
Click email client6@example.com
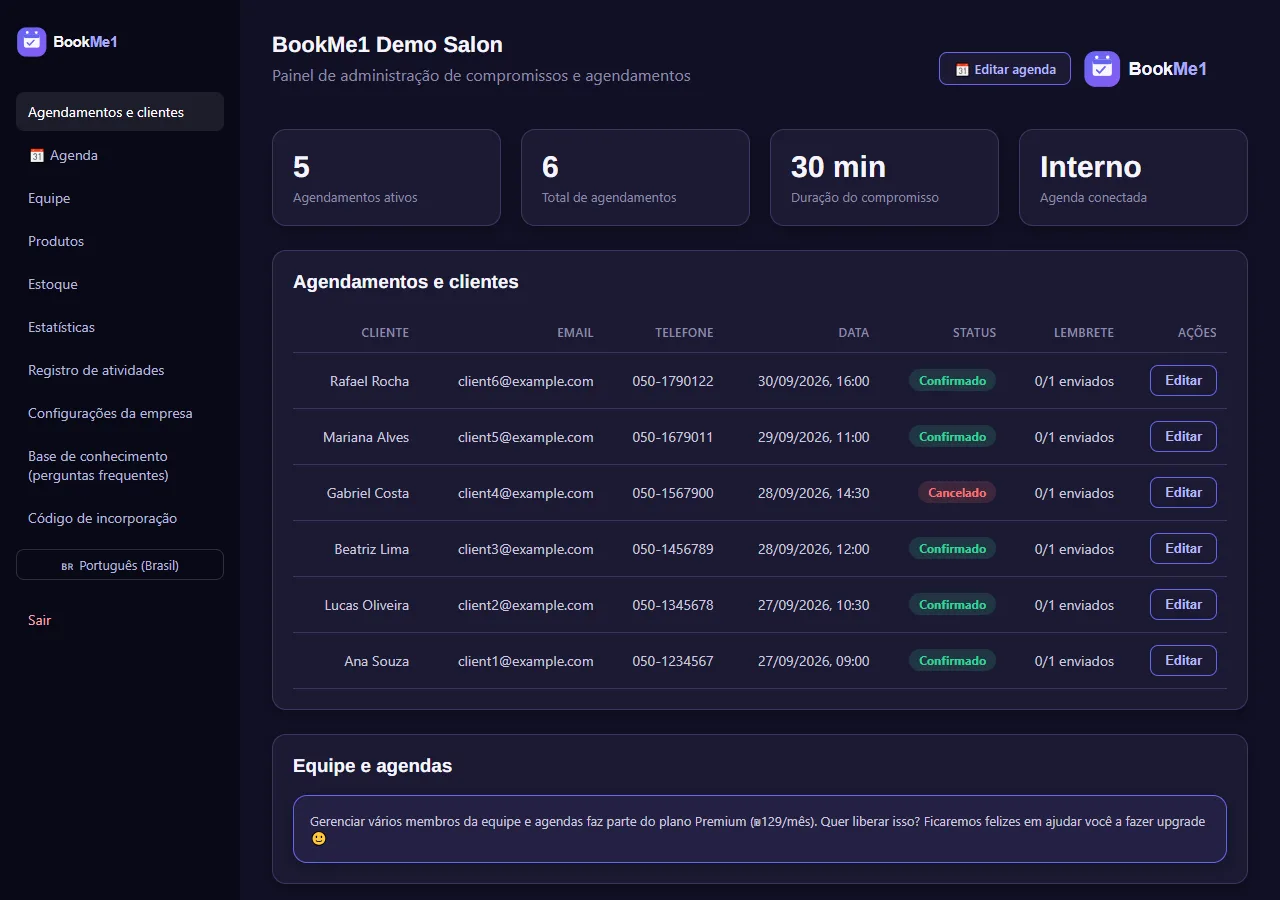(x=526, y=381)
